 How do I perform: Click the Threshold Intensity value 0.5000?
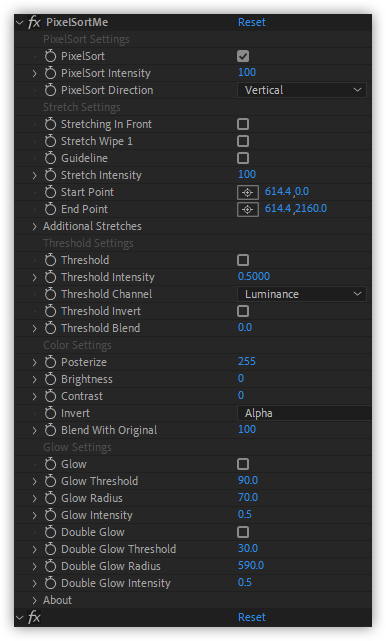[254, 276]
